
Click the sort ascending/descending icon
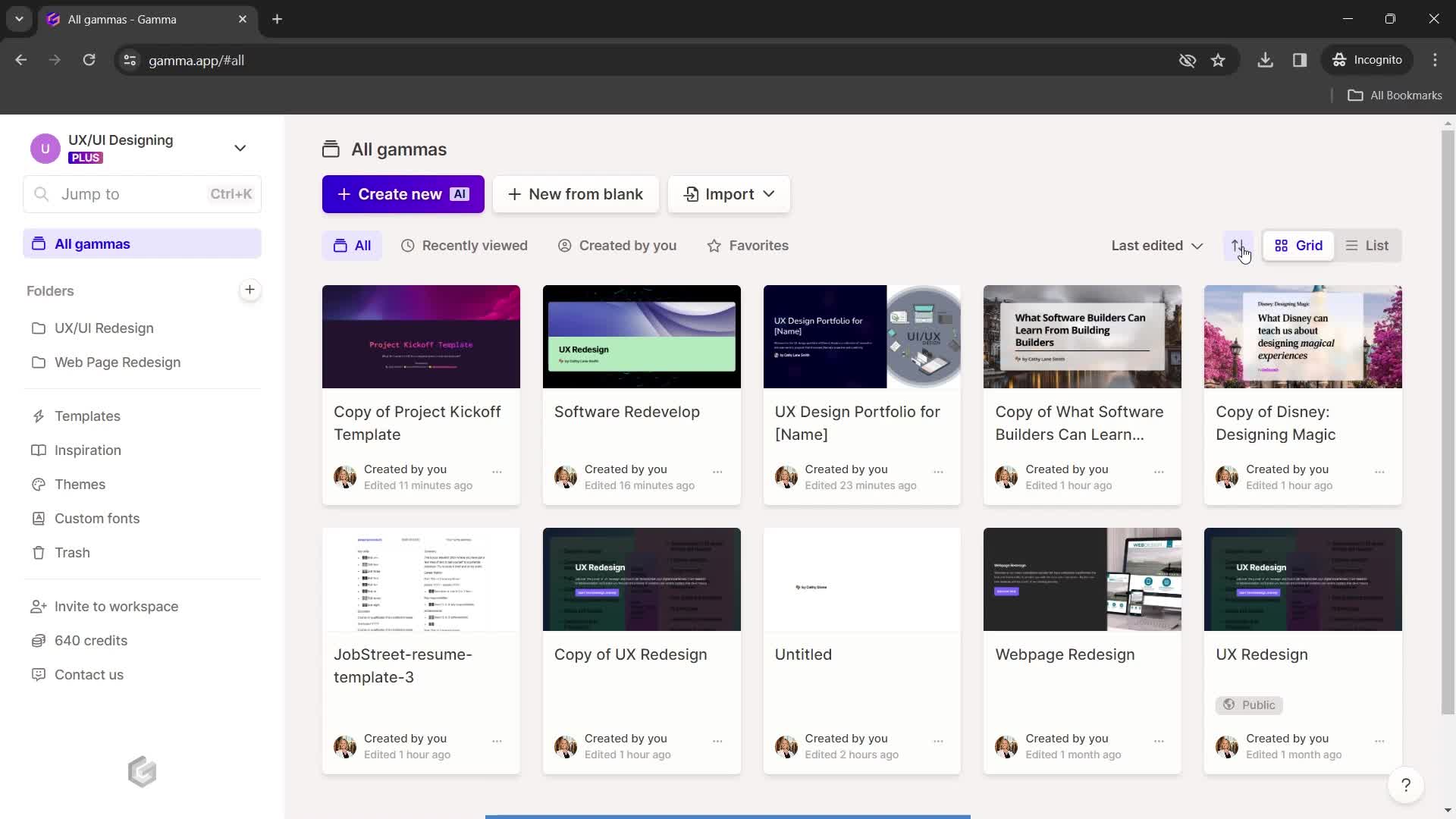point(1237,245)
